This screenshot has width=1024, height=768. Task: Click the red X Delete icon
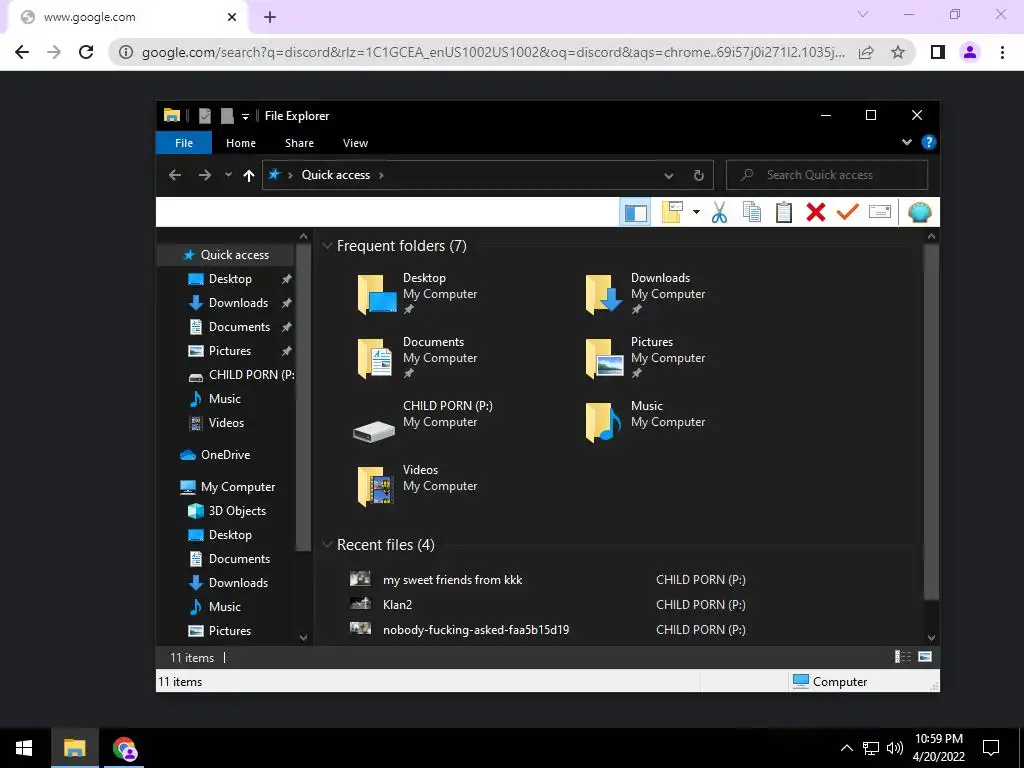816,212
